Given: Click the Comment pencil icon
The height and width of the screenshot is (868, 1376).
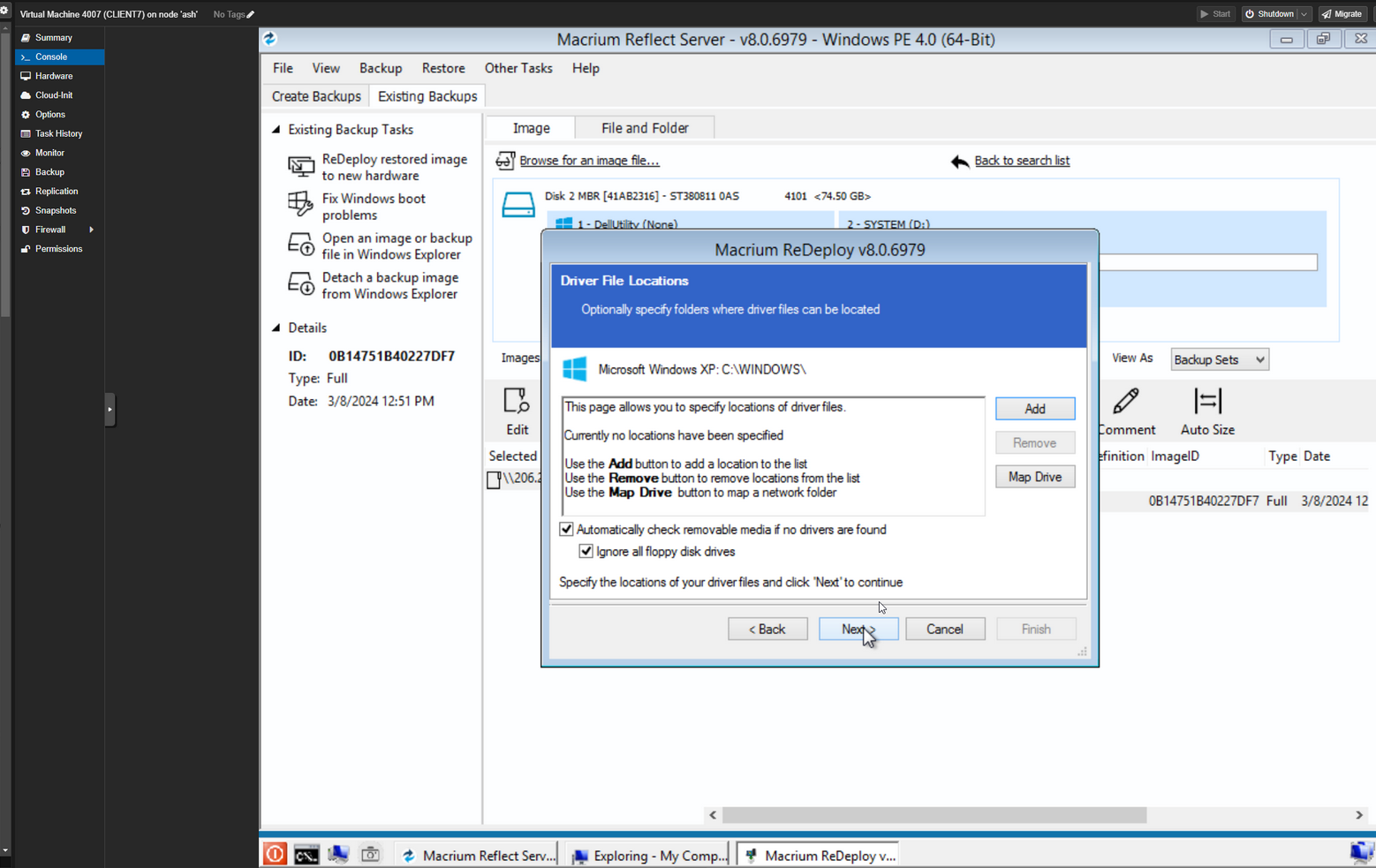Looking at the screenshot, I should point(1125,401).
